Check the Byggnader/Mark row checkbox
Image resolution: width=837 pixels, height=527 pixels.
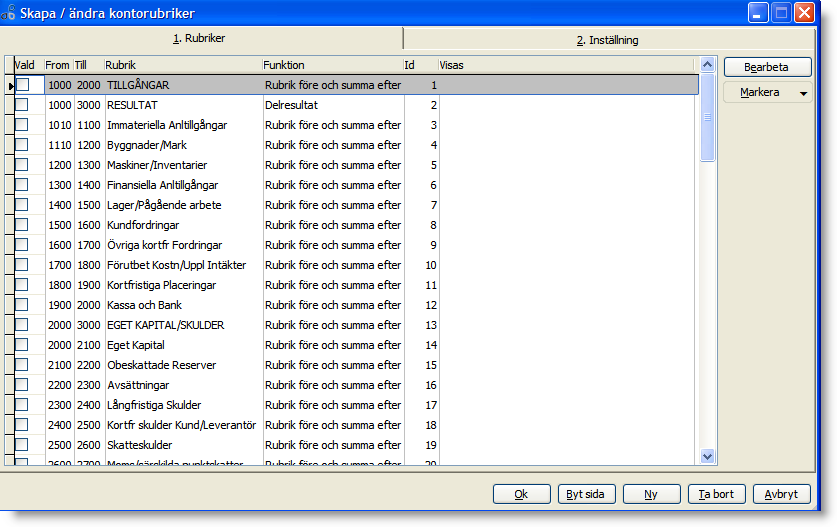pos(22,145)
